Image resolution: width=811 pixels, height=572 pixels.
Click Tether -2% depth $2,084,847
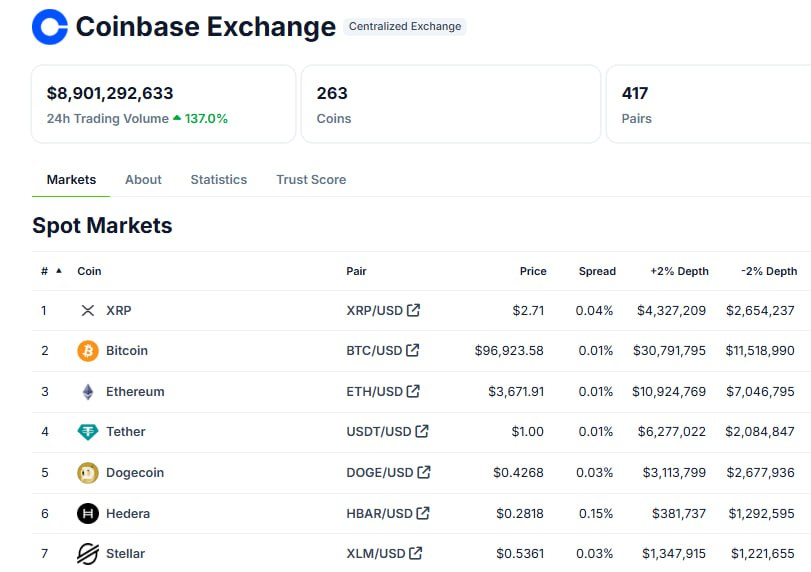pos(760,431)
